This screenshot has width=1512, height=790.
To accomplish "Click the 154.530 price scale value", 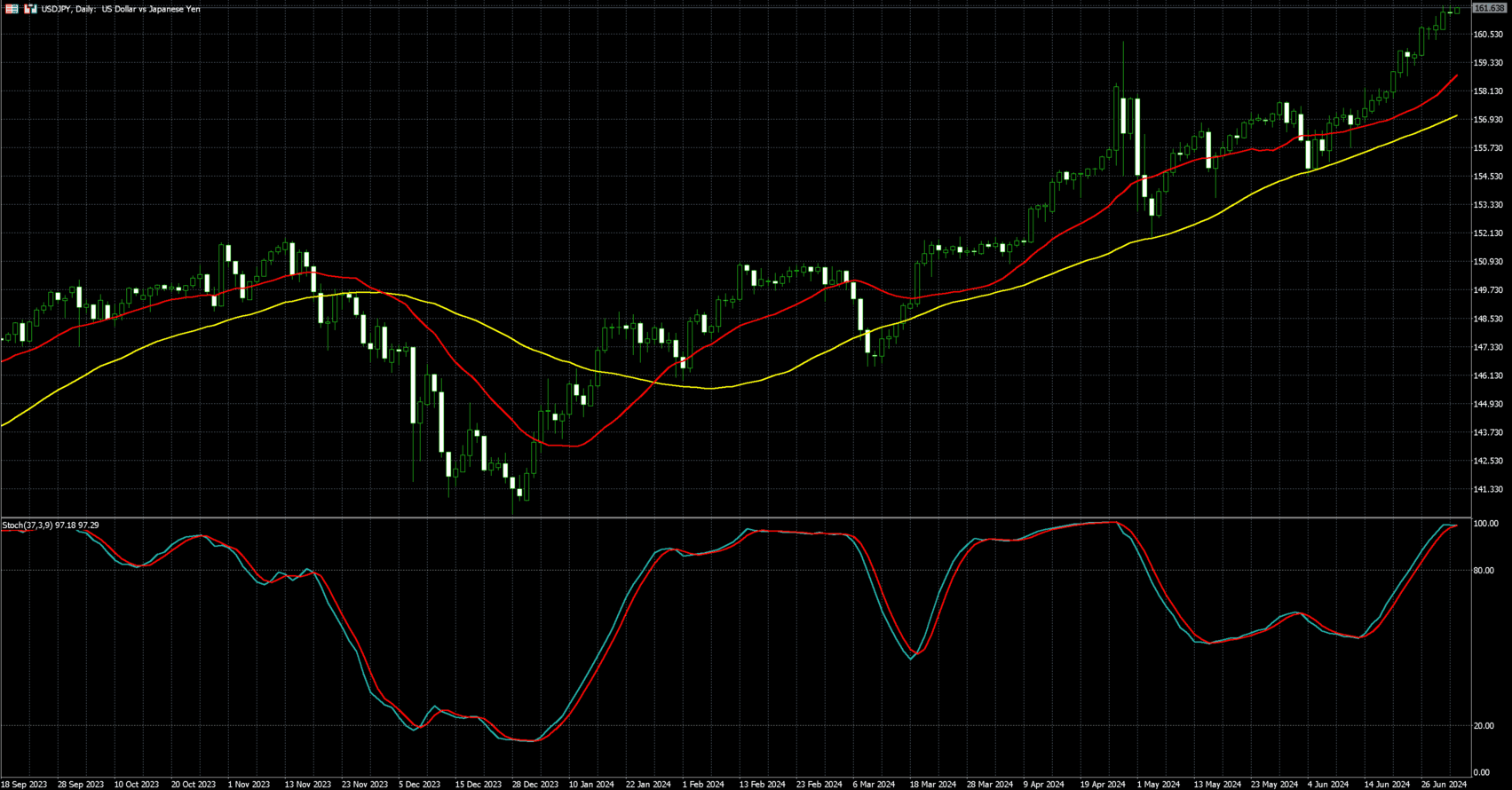I will 1487,177.
